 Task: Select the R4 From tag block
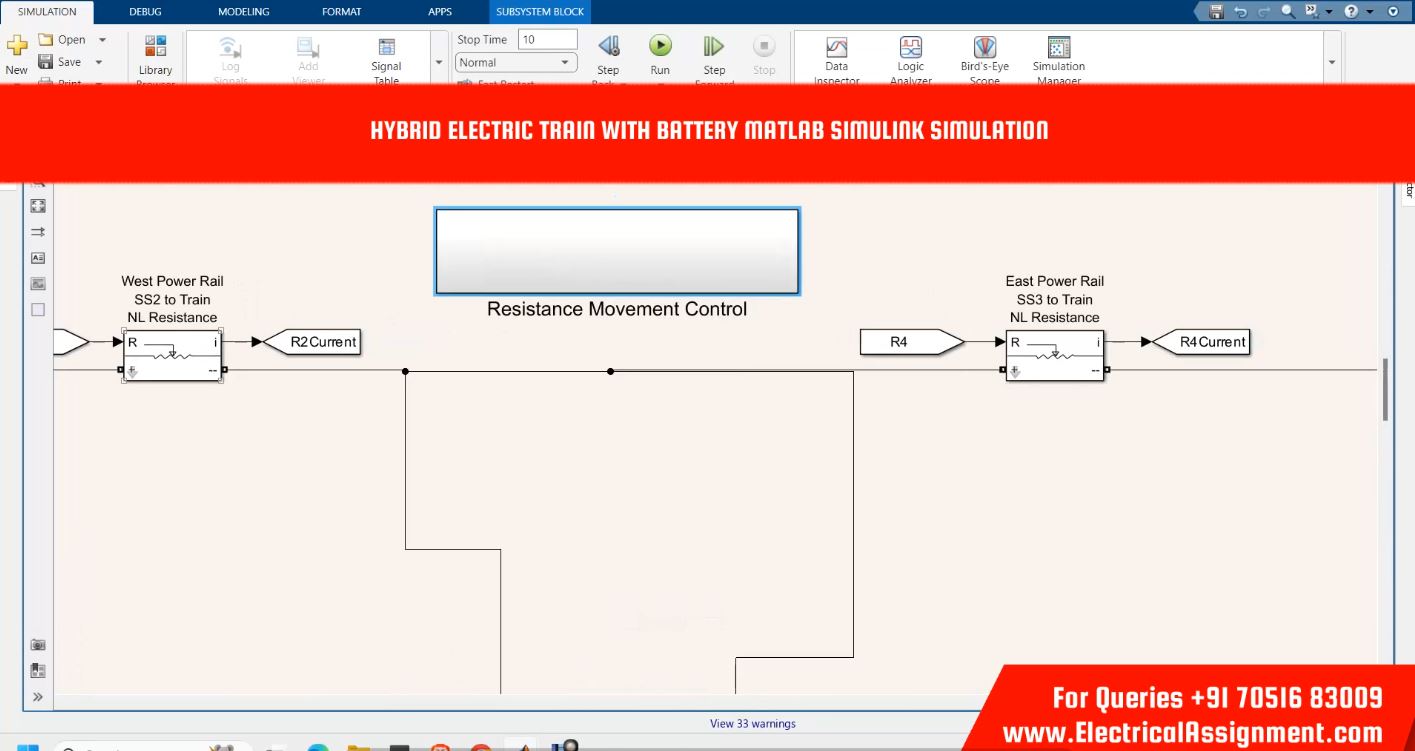pyautogui.click(x=912, y=342)
